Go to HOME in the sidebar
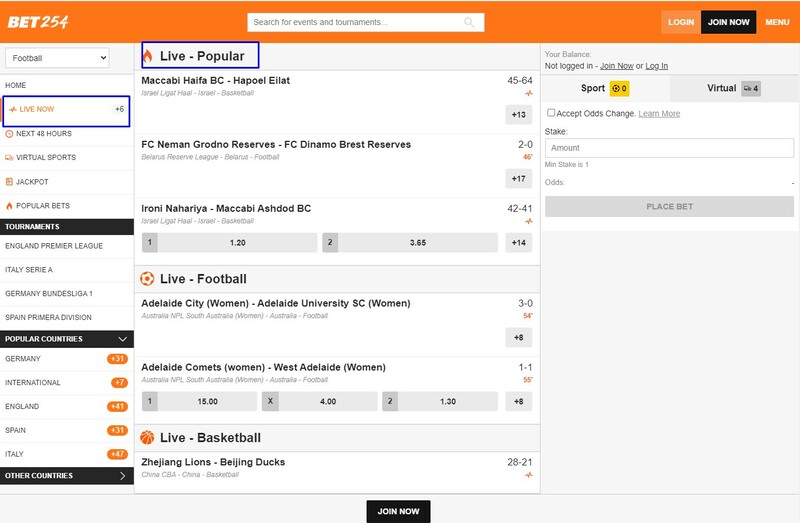 point(67,85)
